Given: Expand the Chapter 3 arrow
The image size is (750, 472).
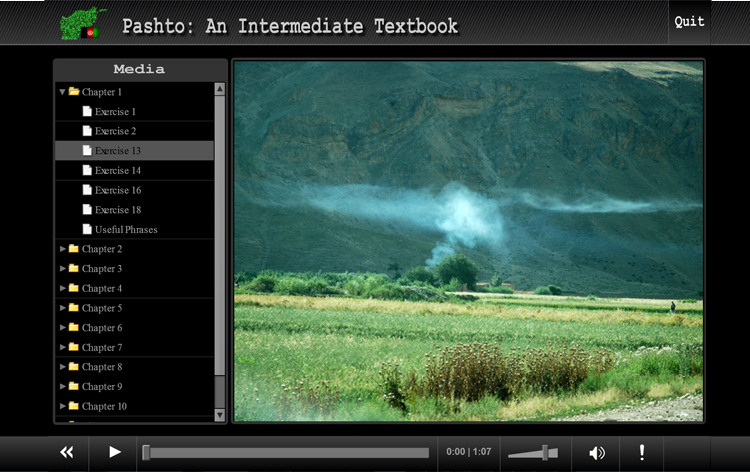Looking at the screenshot, I should click(63, 268).
